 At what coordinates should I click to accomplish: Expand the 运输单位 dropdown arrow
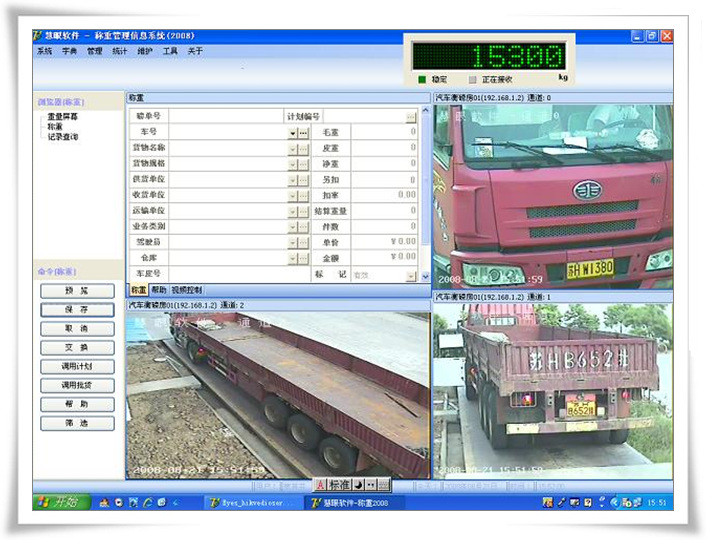(x=293, y=211)
